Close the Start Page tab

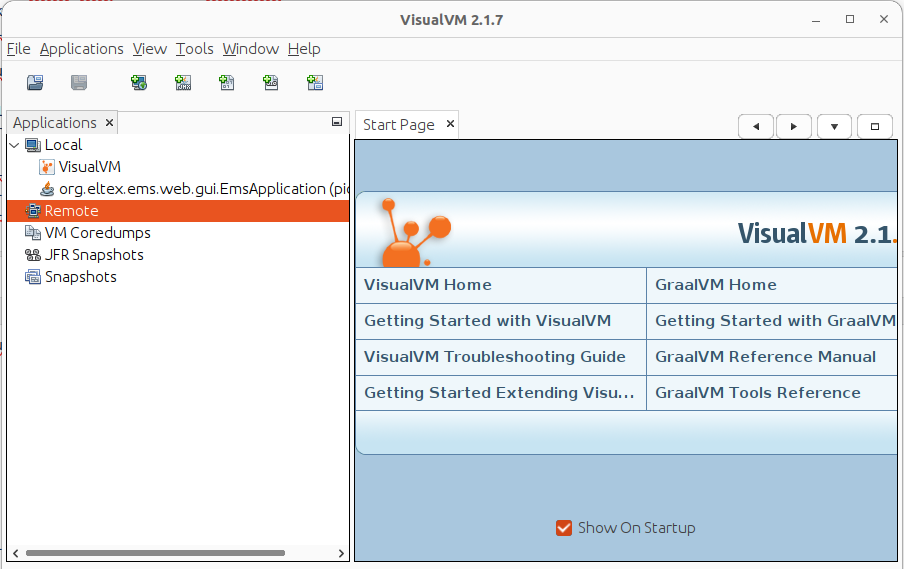450,124
